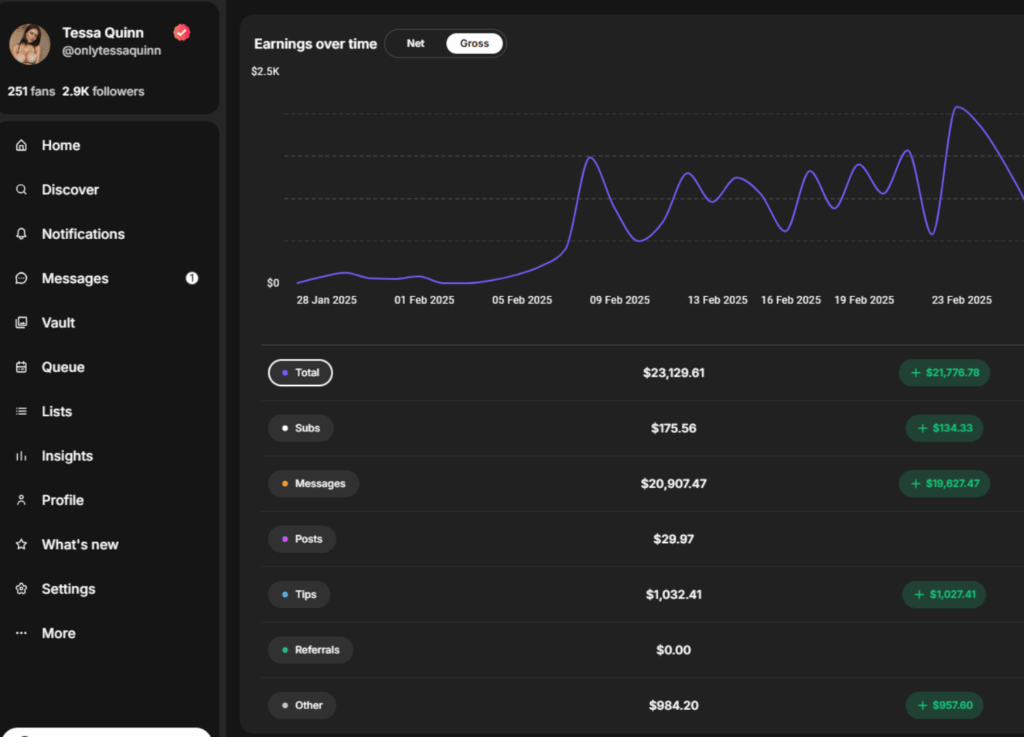Open Messages chat bubble icon

pyautogui.click(x=21, y=279)
